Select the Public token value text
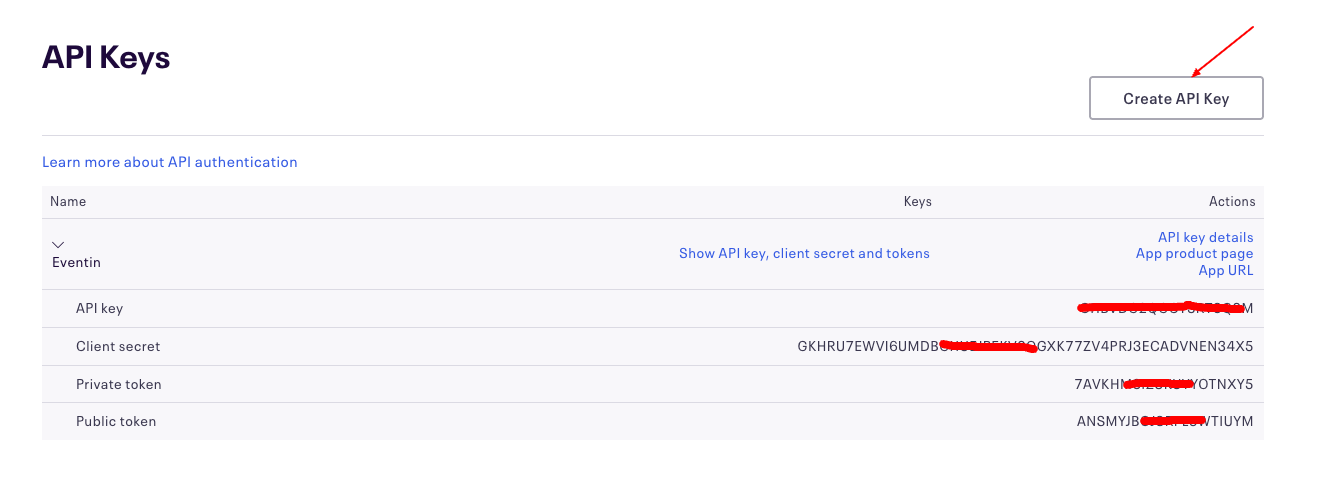The height and width of the screenshot is (485, 1334). 1164,421
